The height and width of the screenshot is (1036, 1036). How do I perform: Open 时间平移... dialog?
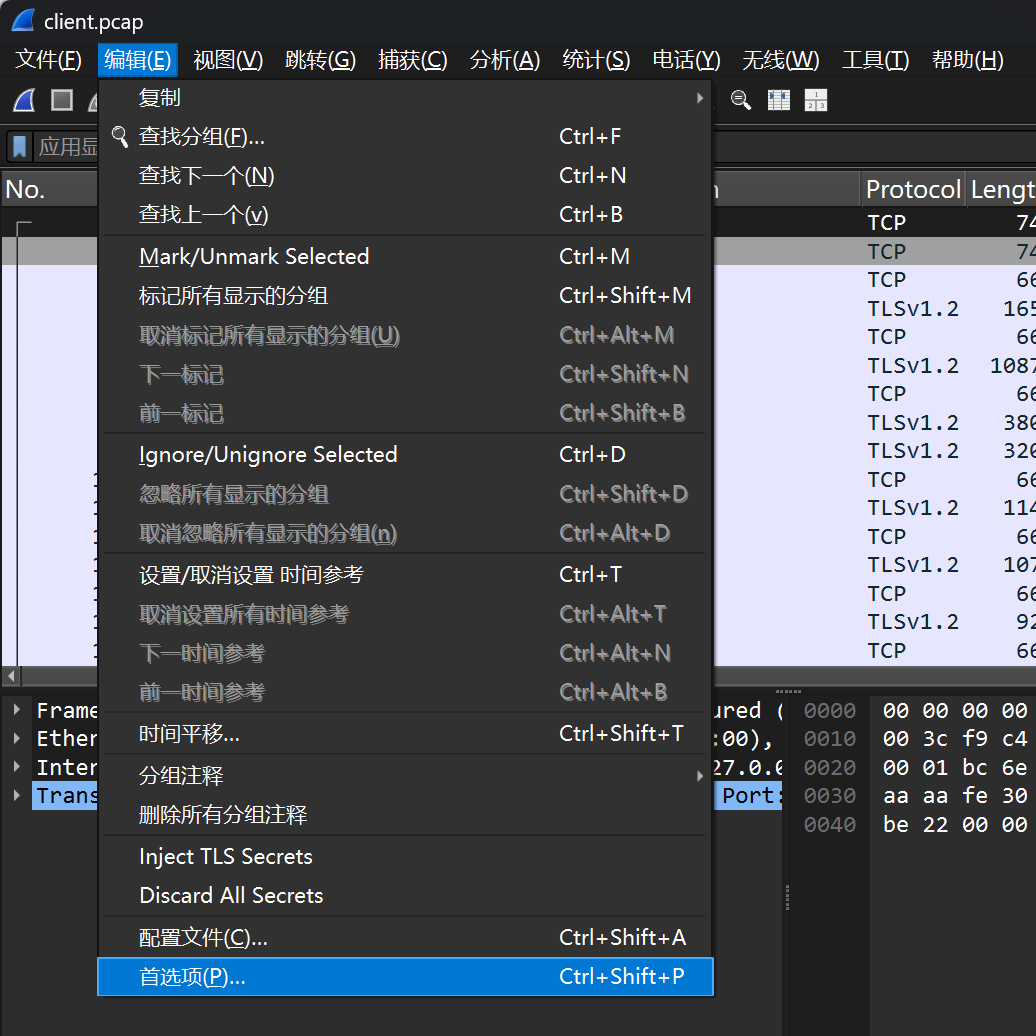[x=405, y=734]
